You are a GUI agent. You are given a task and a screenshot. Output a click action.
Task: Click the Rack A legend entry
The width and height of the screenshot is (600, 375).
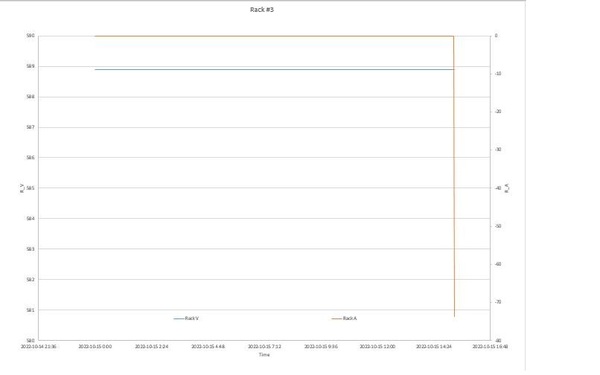point(344,318)
